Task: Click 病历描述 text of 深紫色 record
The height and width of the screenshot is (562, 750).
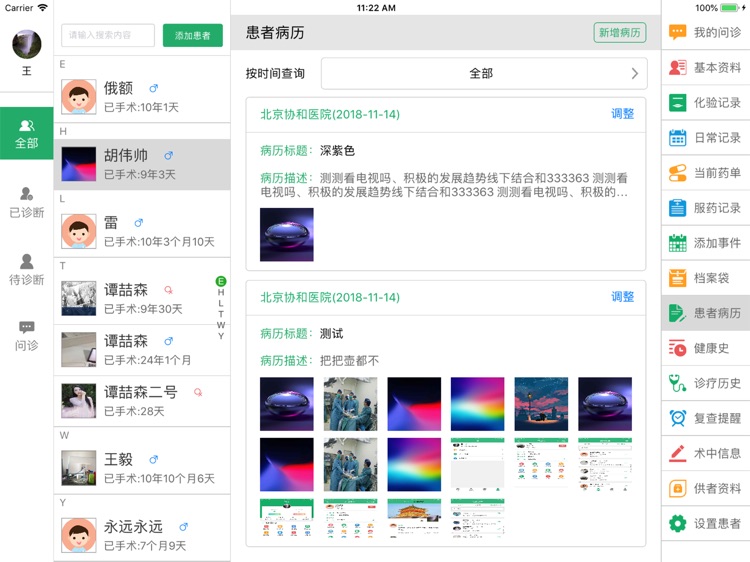Action: 444,185
